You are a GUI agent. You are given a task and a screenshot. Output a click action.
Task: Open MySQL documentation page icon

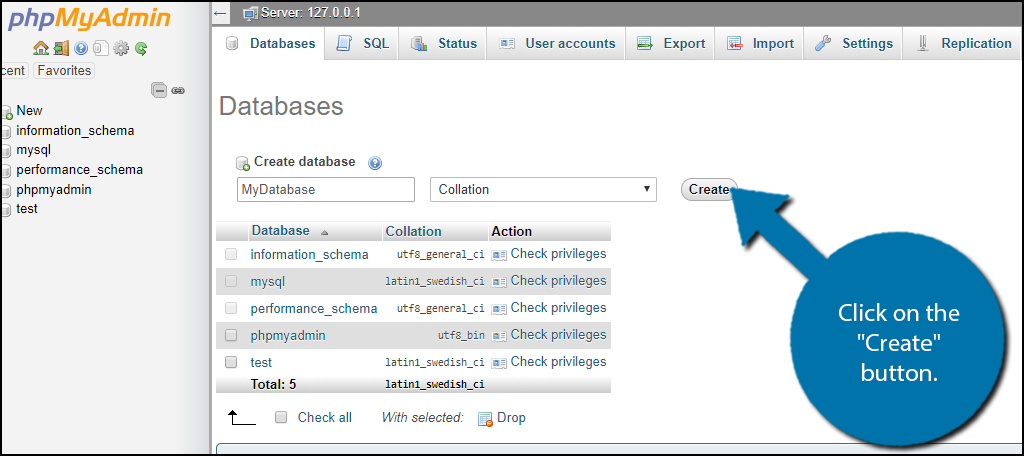tap(101, 48)
